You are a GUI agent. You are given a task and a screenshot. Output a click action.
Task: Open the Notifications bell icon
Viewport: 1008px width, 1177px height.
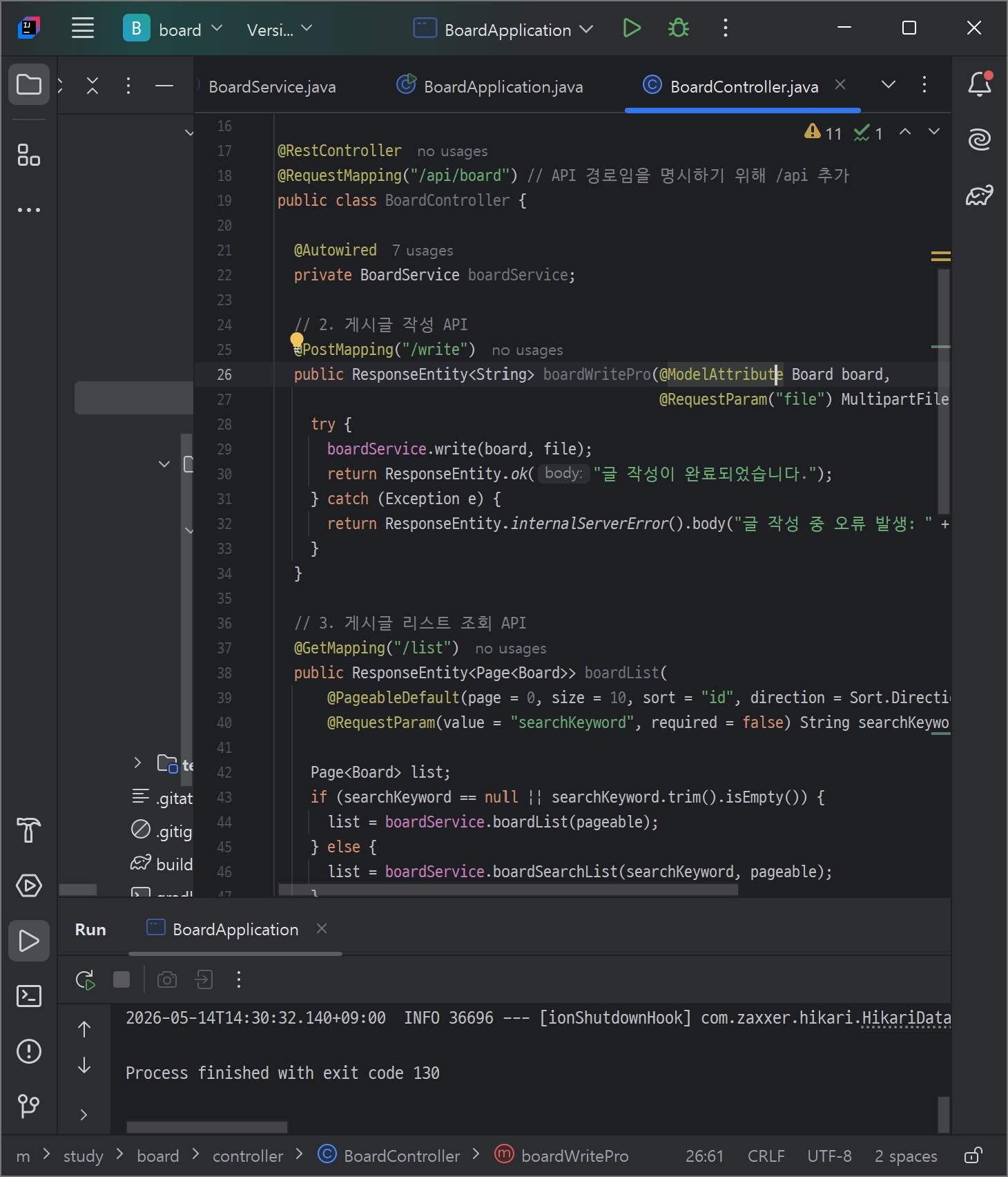click(x=980, y=84)
